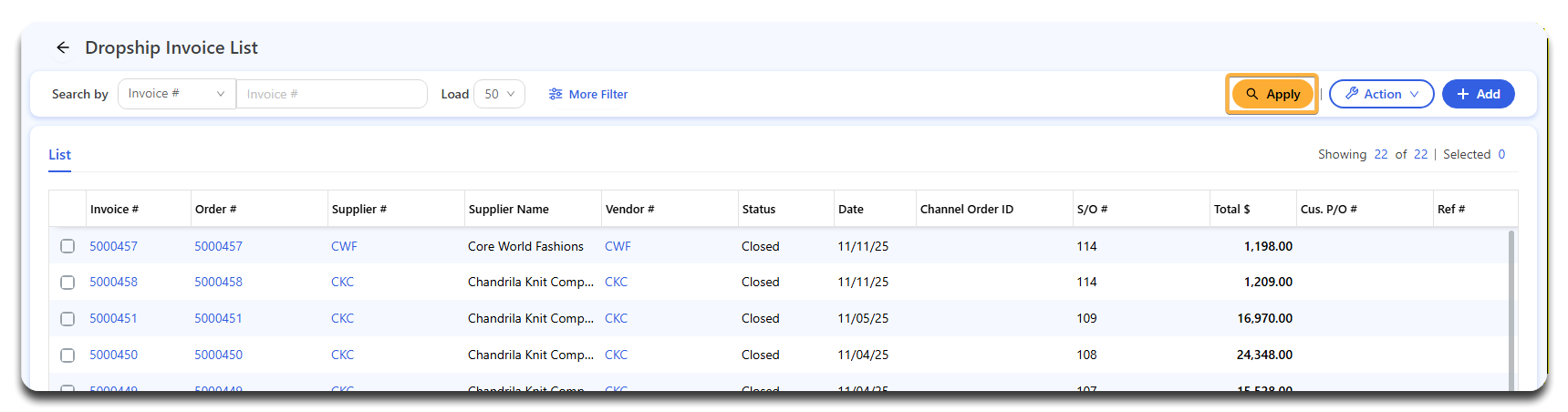Check the row for invoice 5000451
The width and height of the screenshot is (1568, 412).
click(x=67, y=319)
